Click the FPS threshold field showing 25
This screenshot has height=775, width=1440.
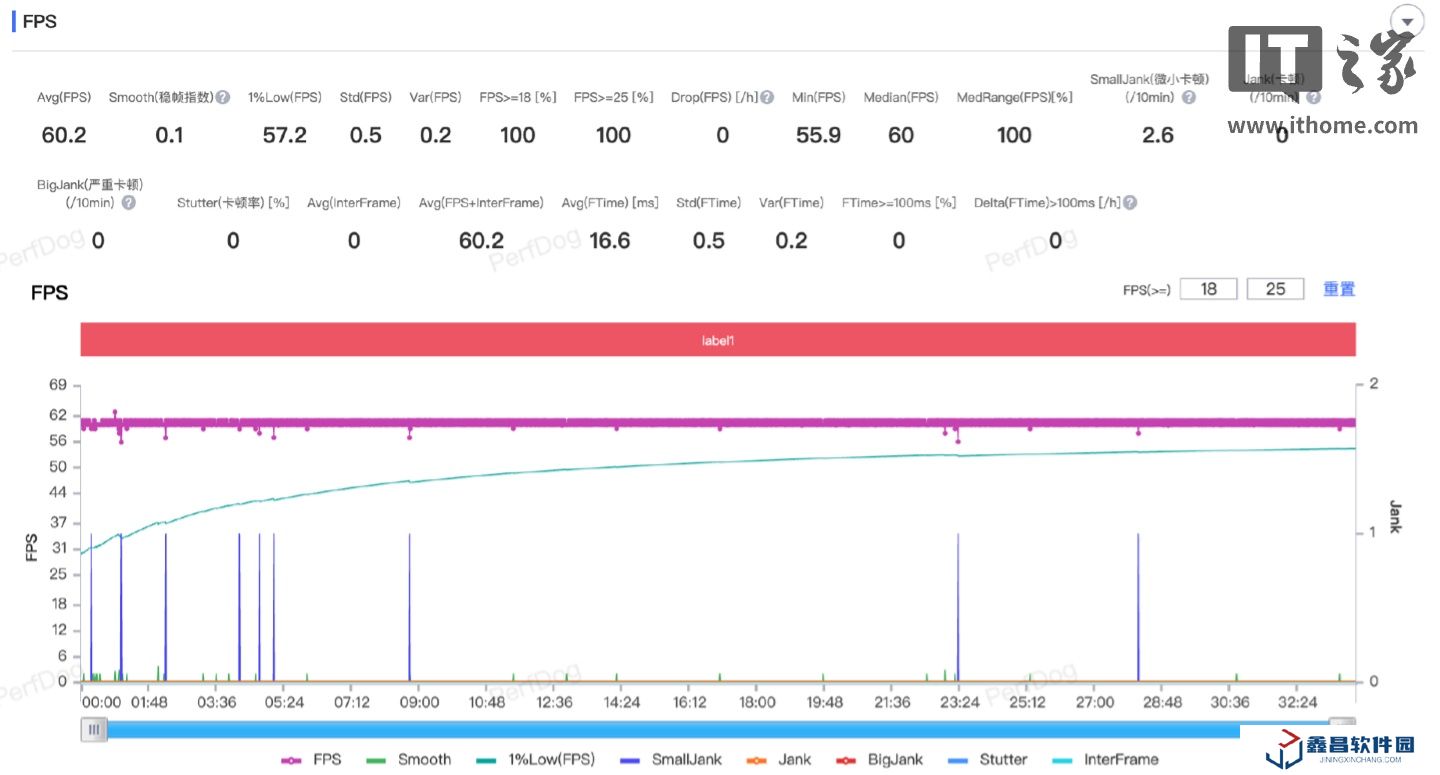coord(1275,289)
